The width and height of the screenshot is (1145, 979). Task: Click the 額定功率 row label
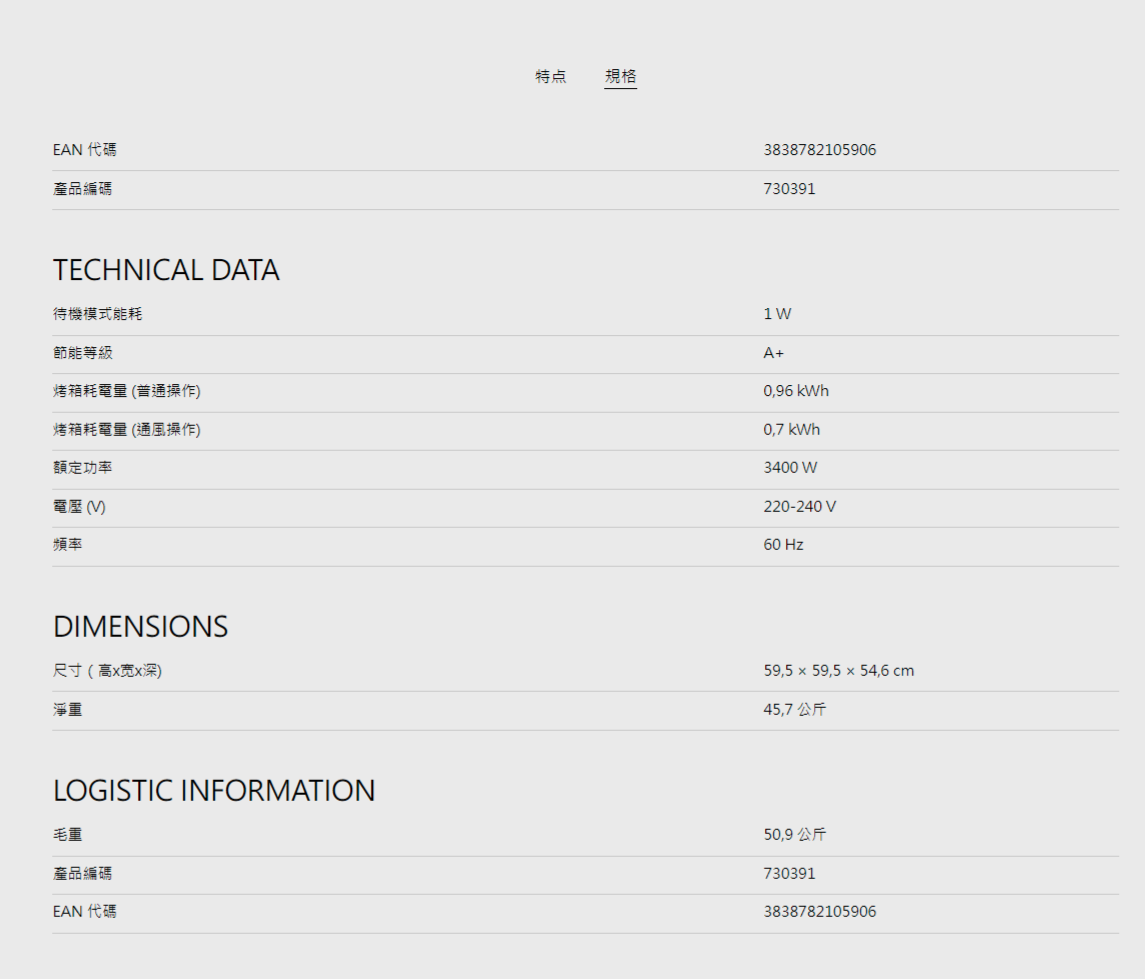[x=82, y=468]
